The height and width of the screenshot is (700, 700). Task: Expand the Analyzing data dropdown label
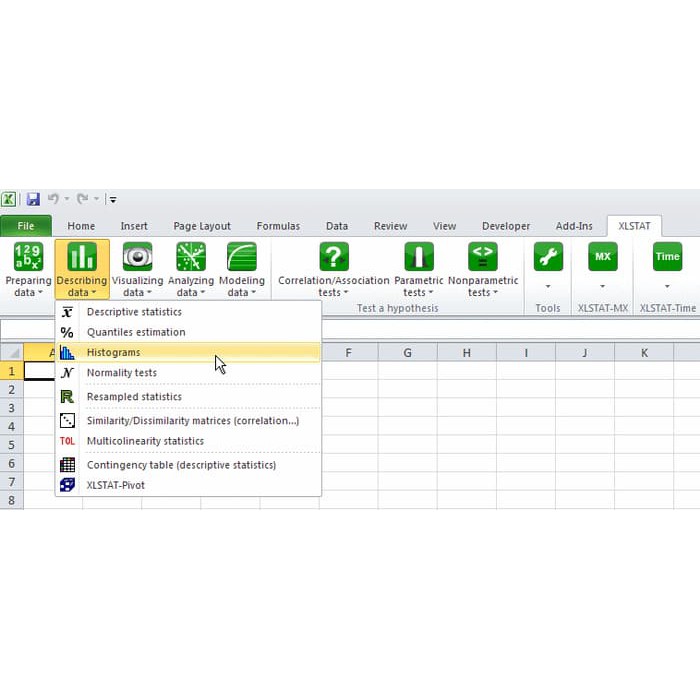pos(191,286)
